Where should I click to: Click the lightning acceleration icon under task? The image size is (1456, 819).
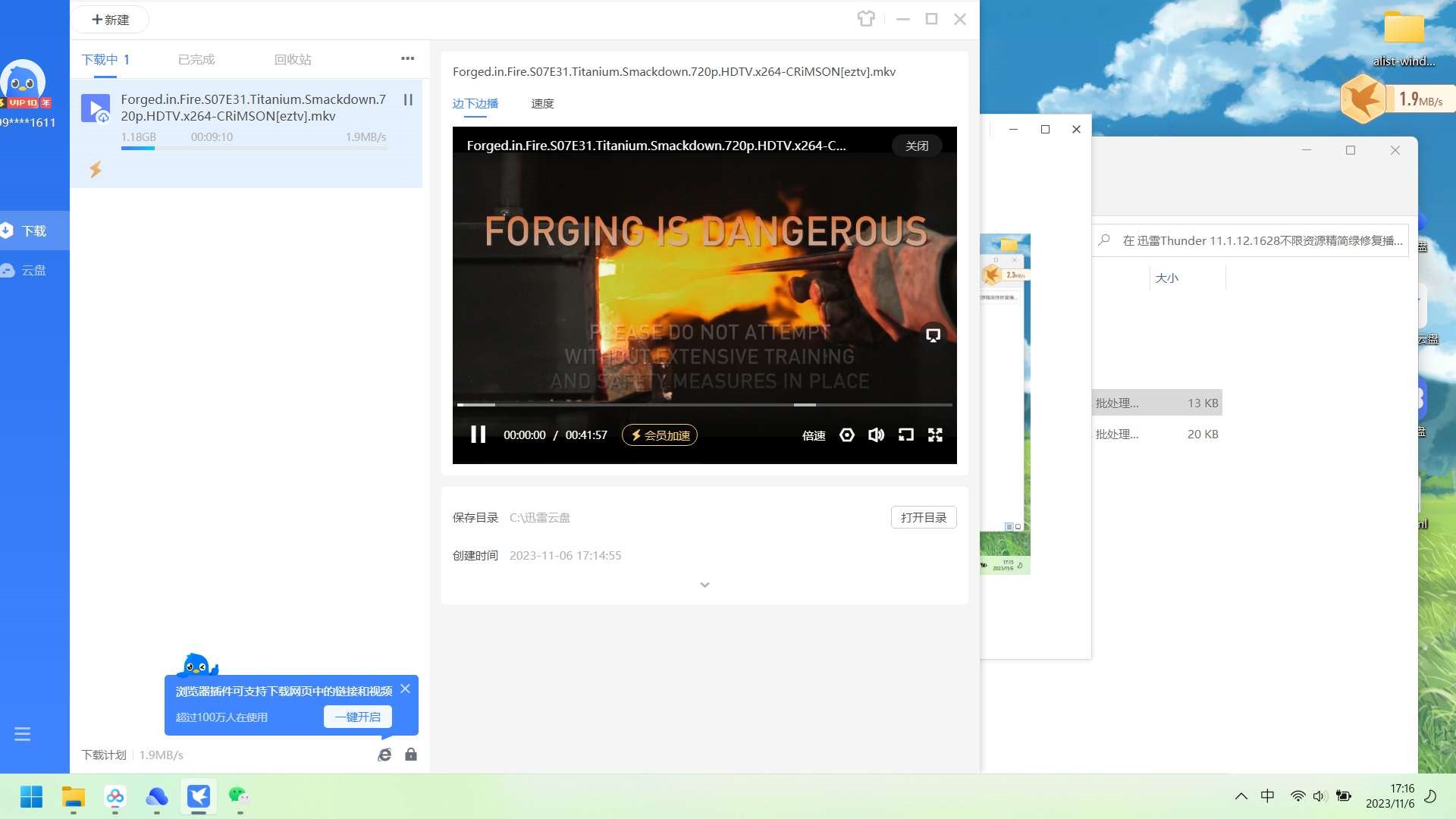(x=96, y=169)
